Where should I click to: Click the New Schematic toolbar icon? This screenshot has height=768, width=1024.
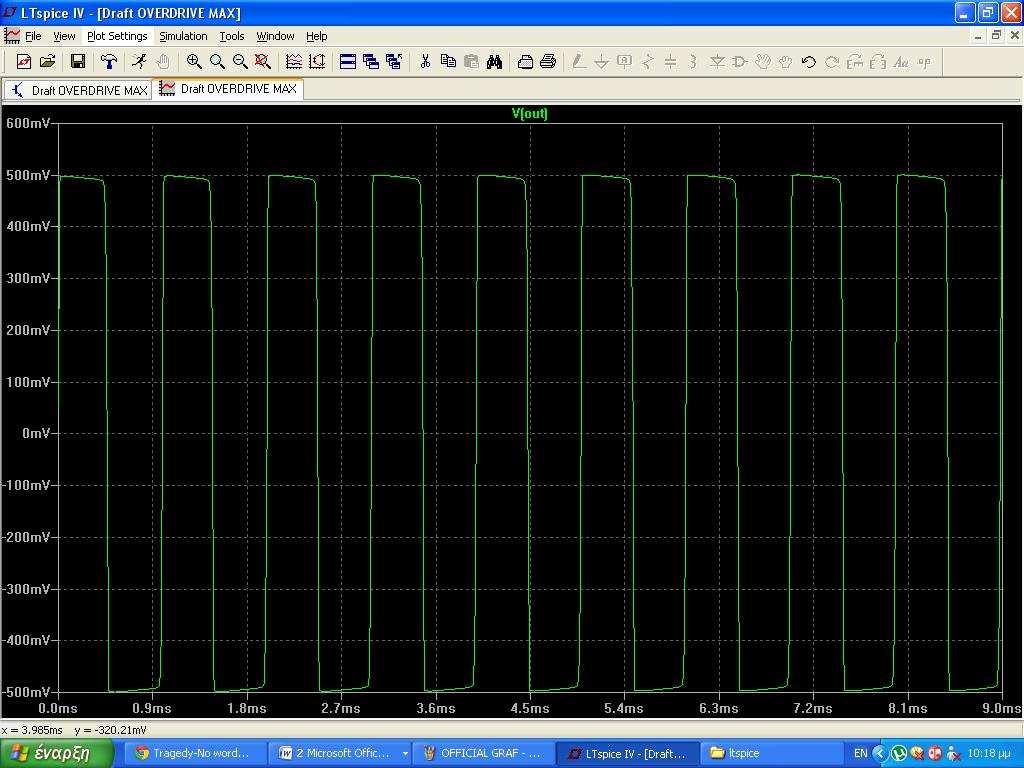tap(24, 61)
